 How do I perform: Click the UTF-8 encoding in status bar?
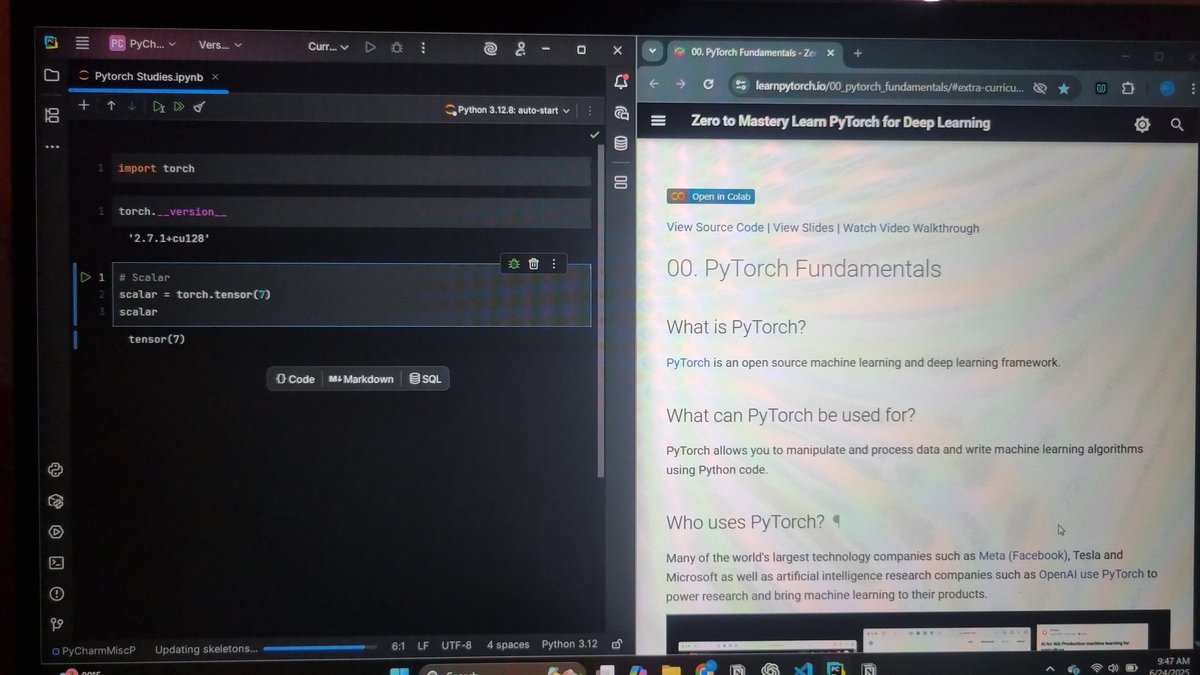tap(456, 645)
